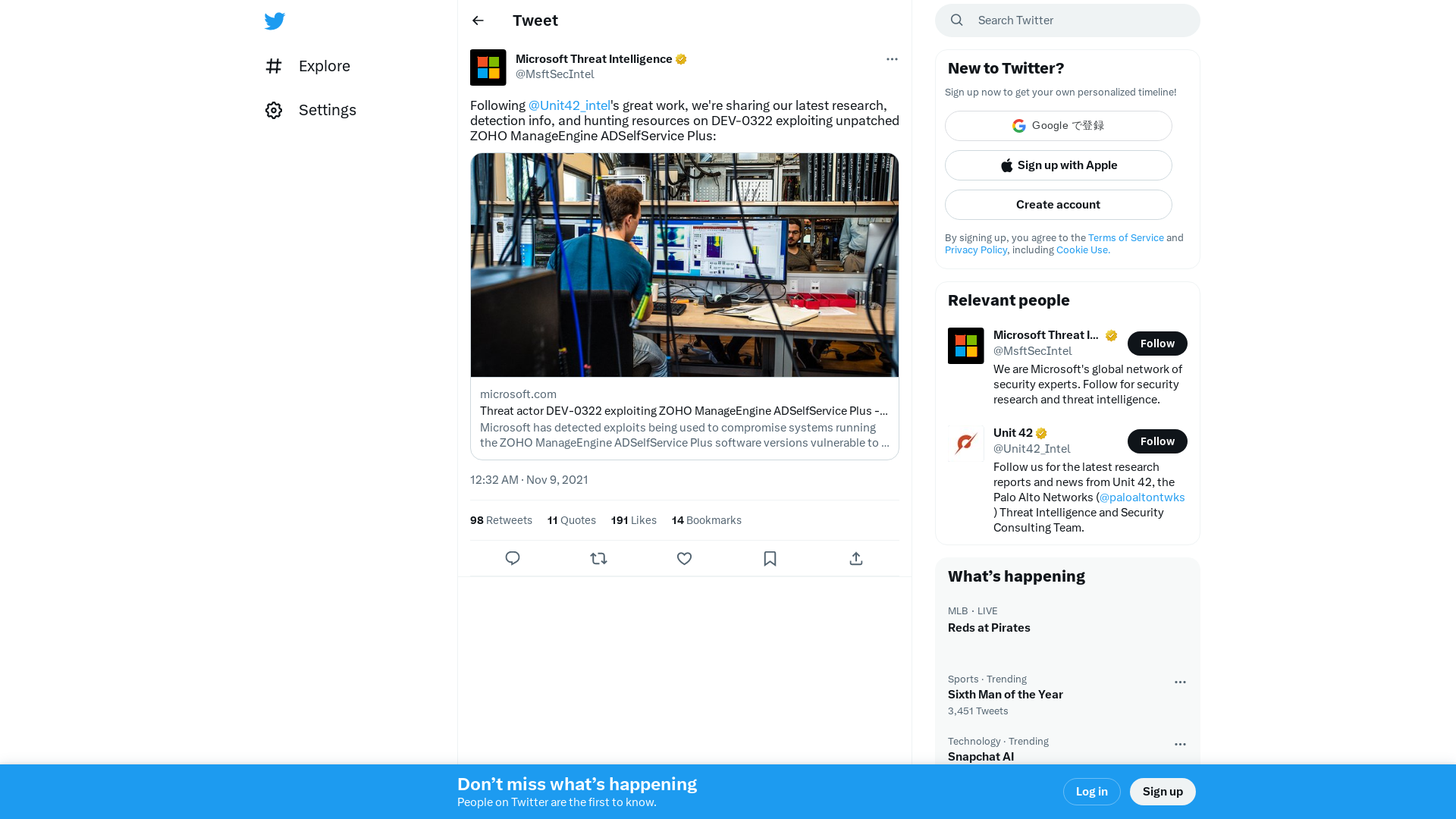The width and height of the screenshot is (1456, 819).
Task: Click the Unit 42 profile avatar
Action: point(966,444)
